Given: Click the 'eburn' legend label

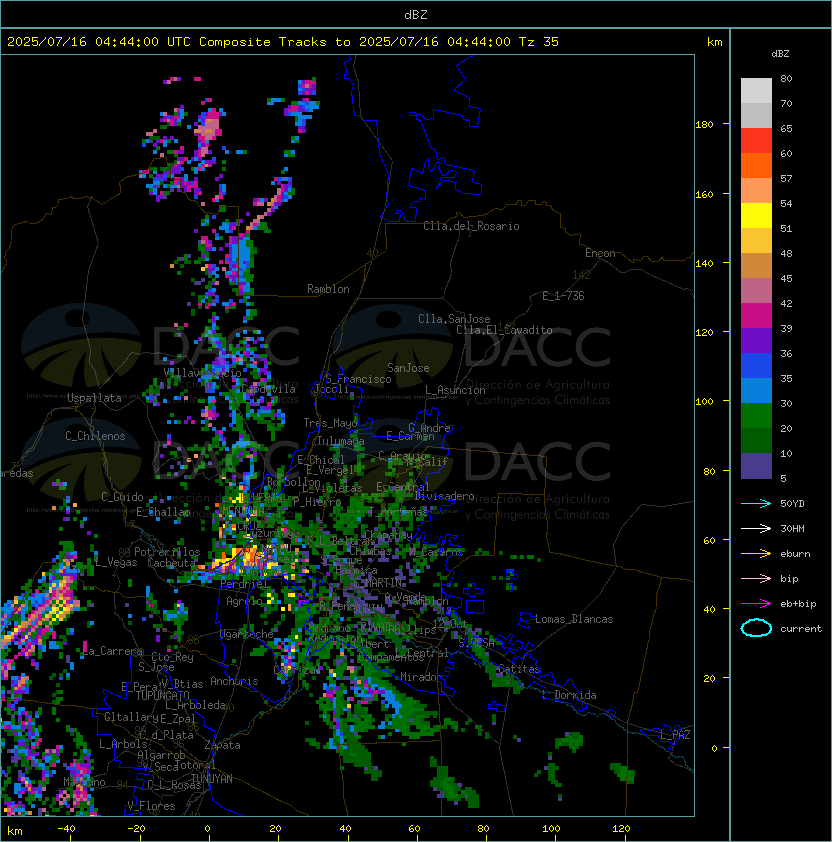Looking at the screenshot, I should pos(795,554).
